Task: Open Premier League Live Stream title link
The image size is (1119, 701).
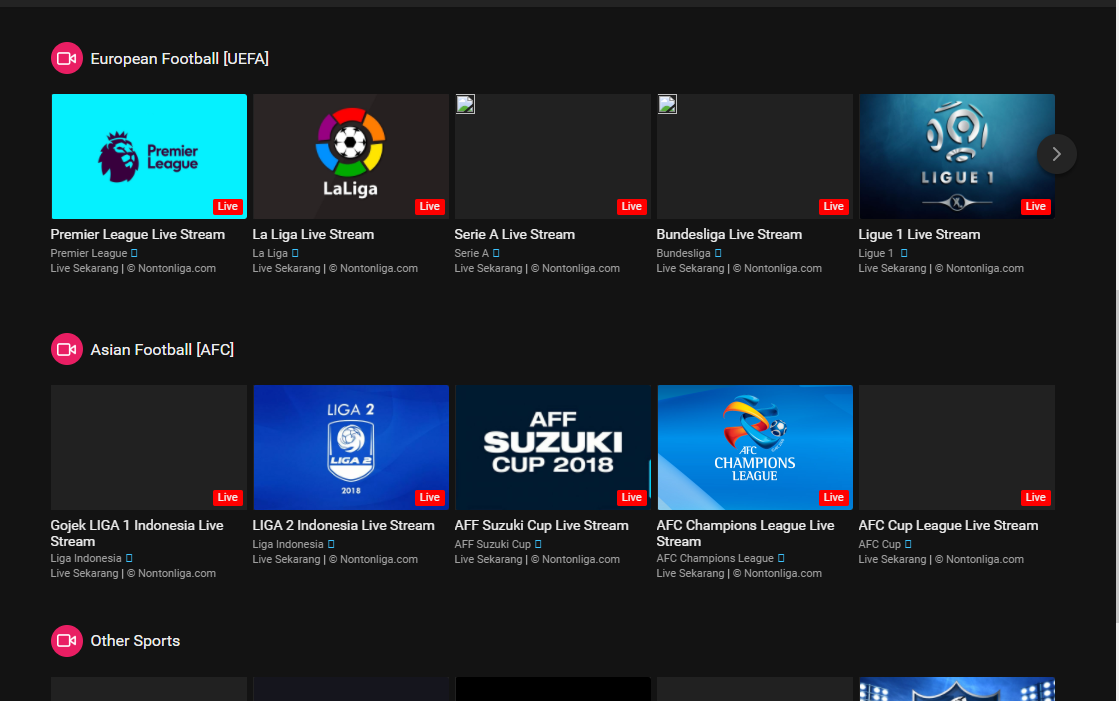Action: click(x=138, y=234)
